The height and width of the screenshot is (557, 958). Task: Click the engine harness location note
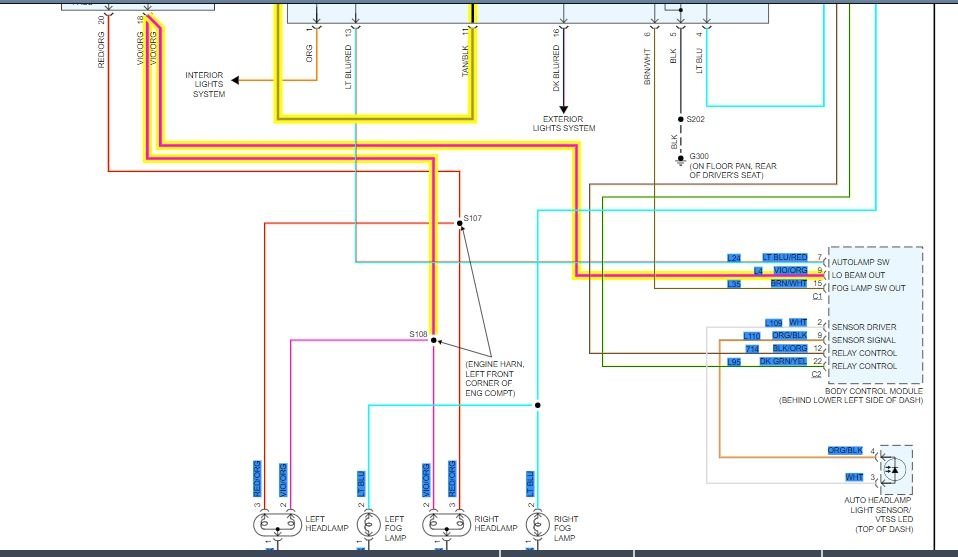coord(494,379)
